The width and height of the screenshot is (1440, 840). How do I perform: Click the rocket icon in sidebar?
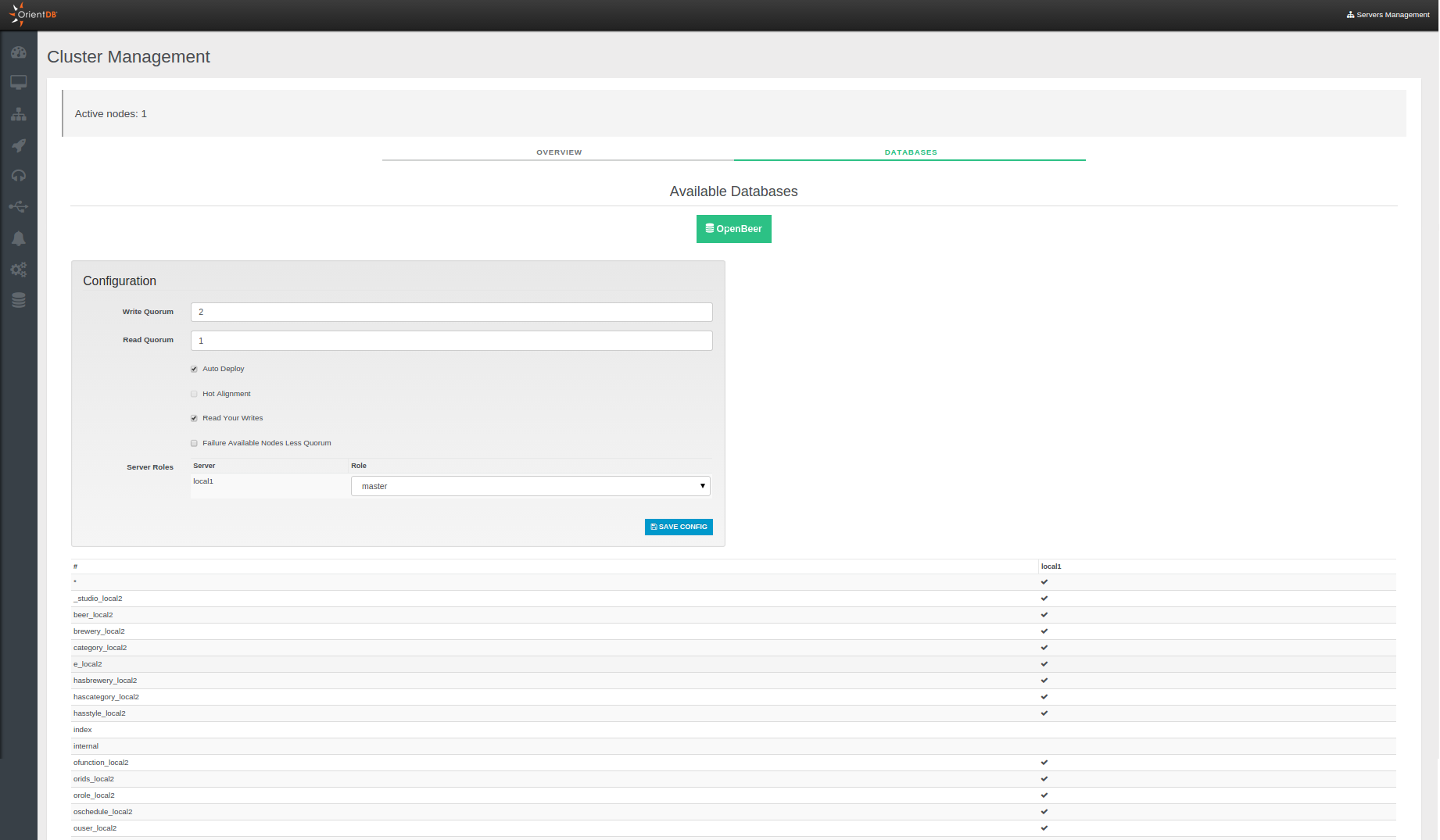tap(19, 145)
